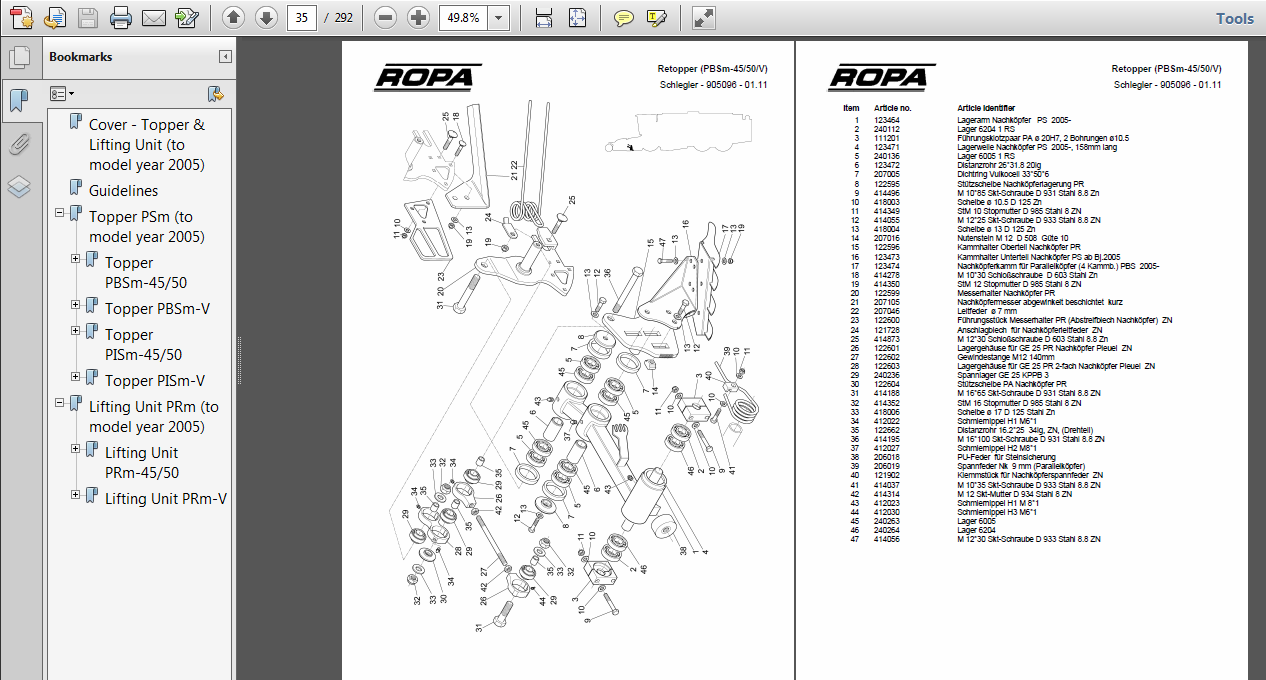
Task: Open the zoom level dropdown arrow
Action: pyautogui.click(x=499, y=17)
